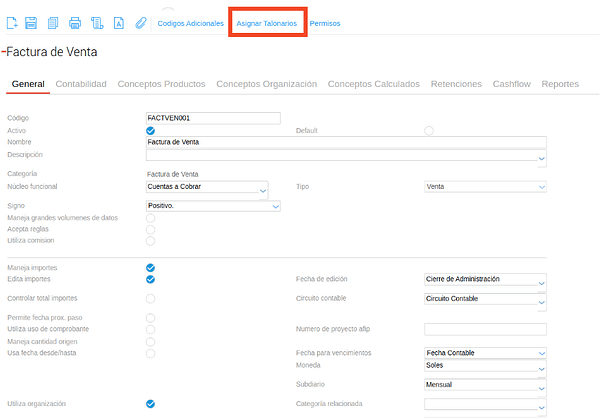This screenshot has height=419, width=602.
Task: Click the Codigo field with FACTVEN001
Action: [213, 118]
